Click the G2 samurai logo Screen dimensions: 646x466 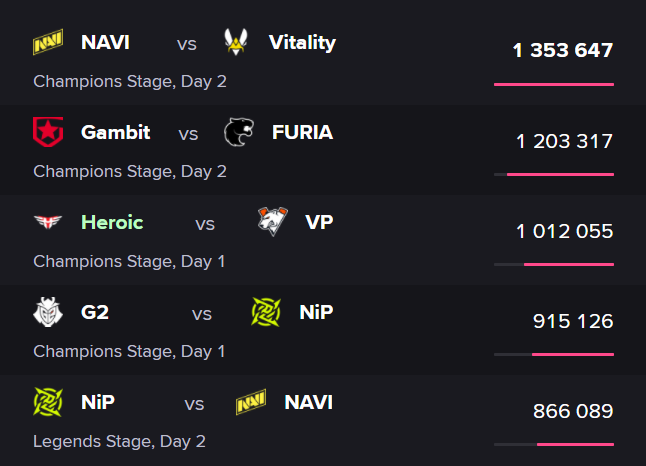tap(48, 312)
